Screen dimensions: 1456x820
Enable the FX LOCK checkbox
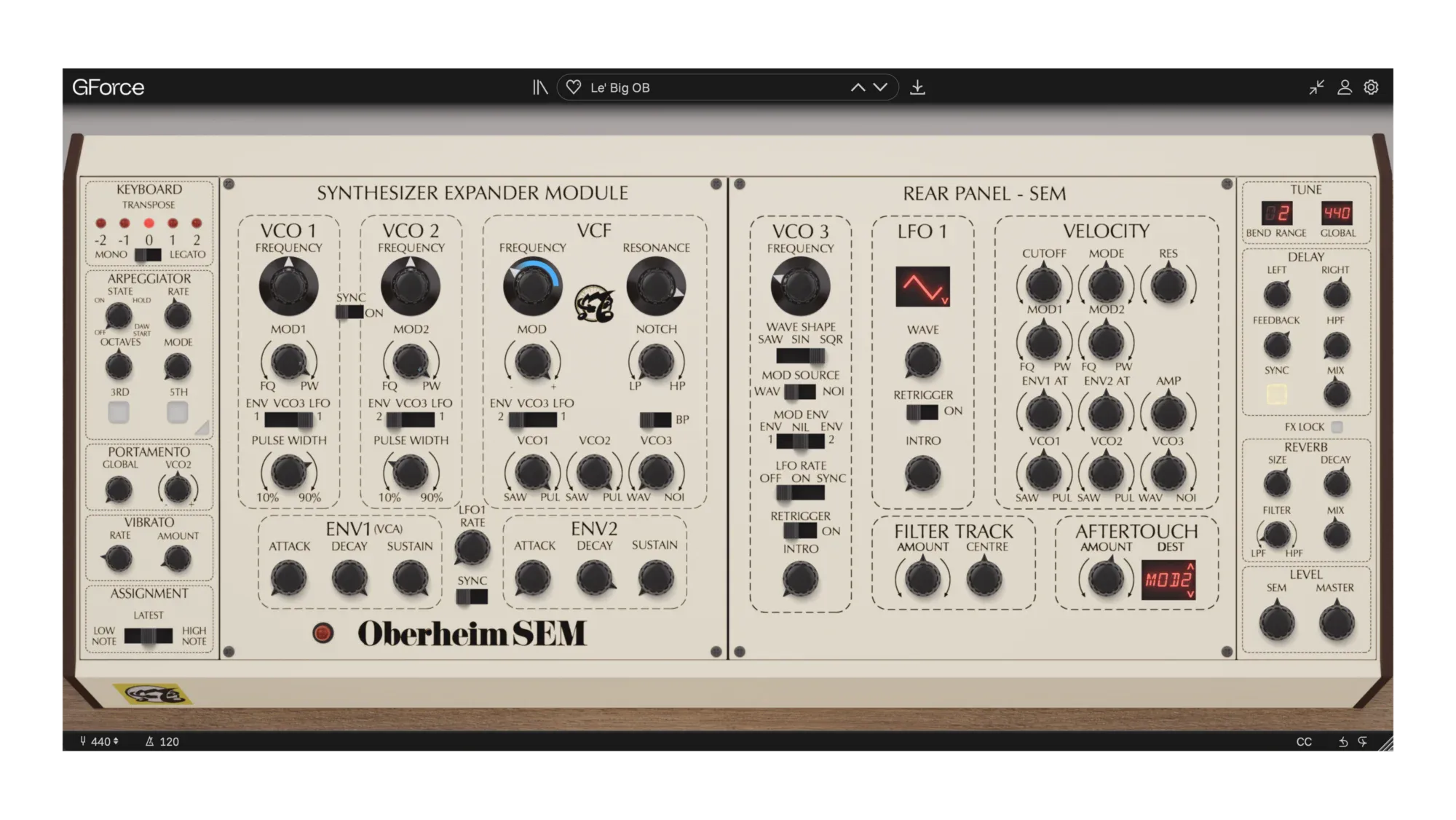[1337, 427]
